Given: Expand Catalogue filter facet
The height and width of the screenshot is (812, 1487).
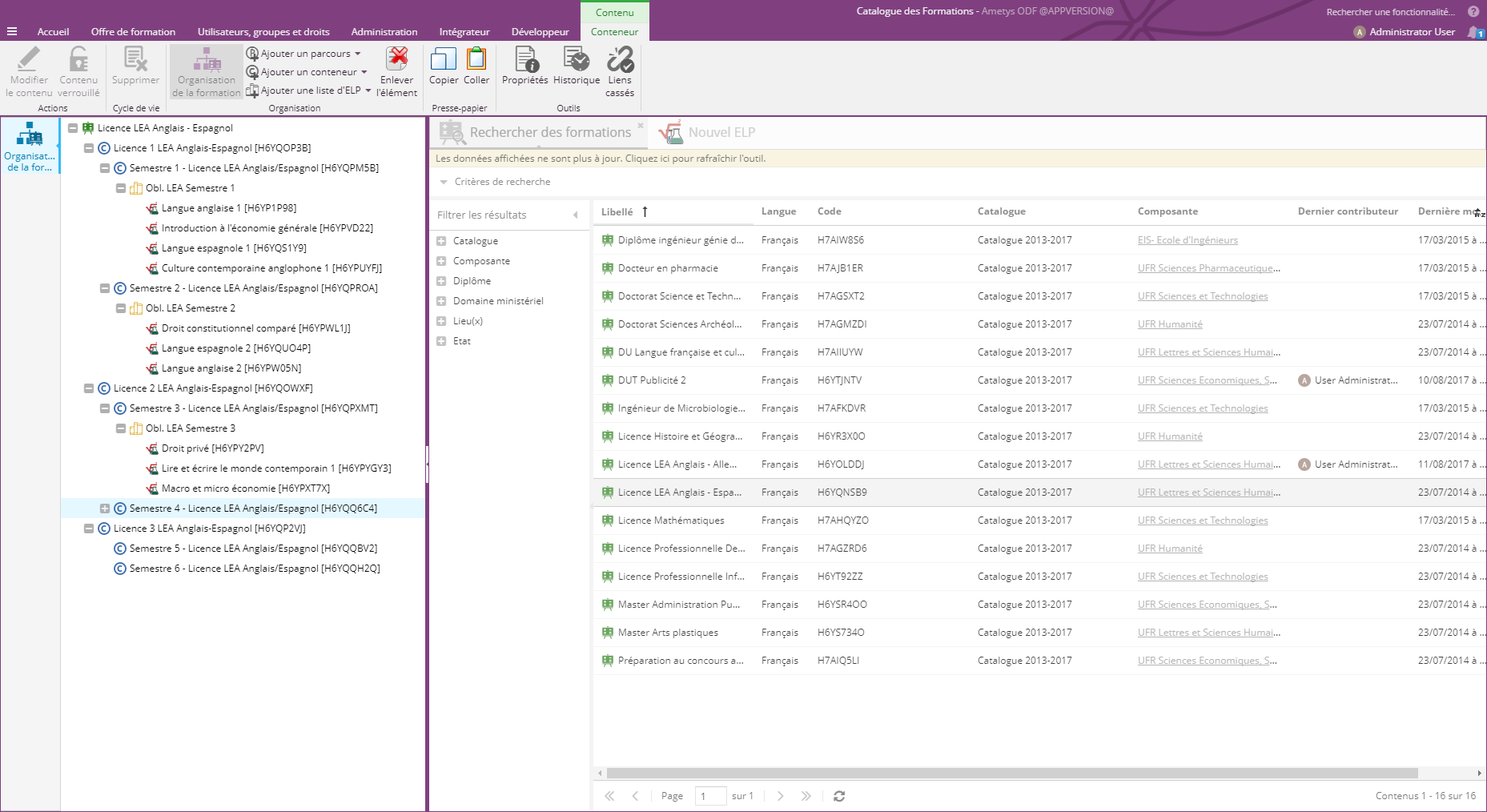Looking at the screenshot, I should click(441, 241).
